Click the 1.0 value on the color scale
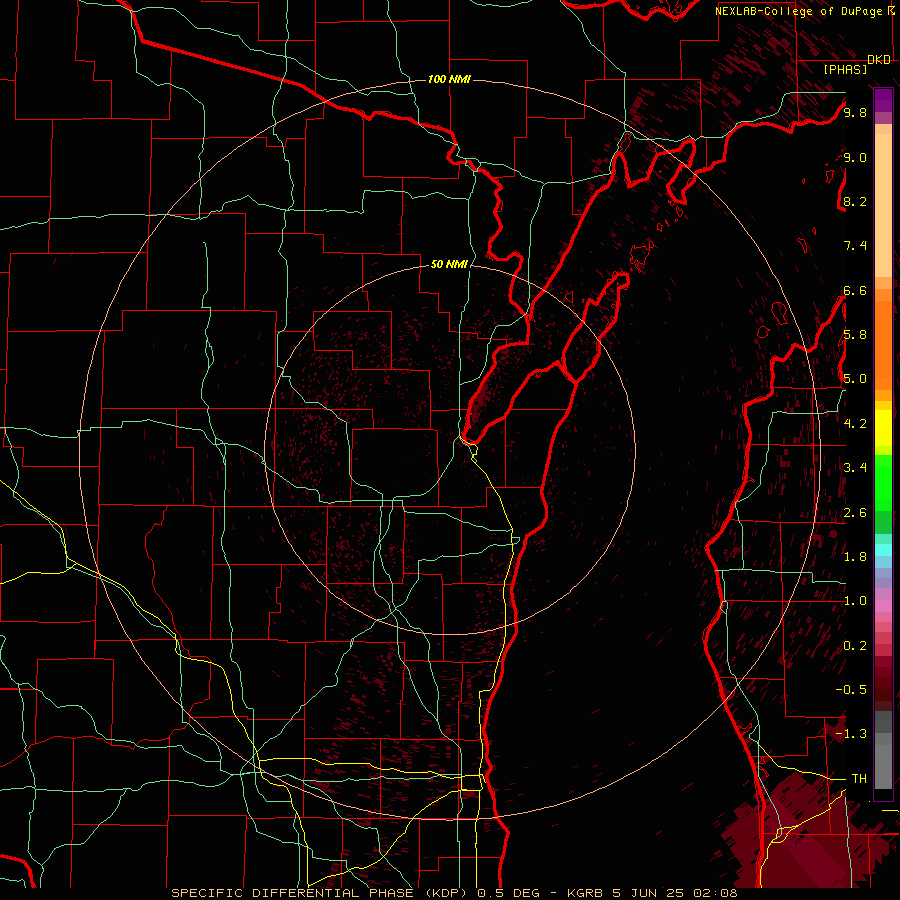 [855, 601]
